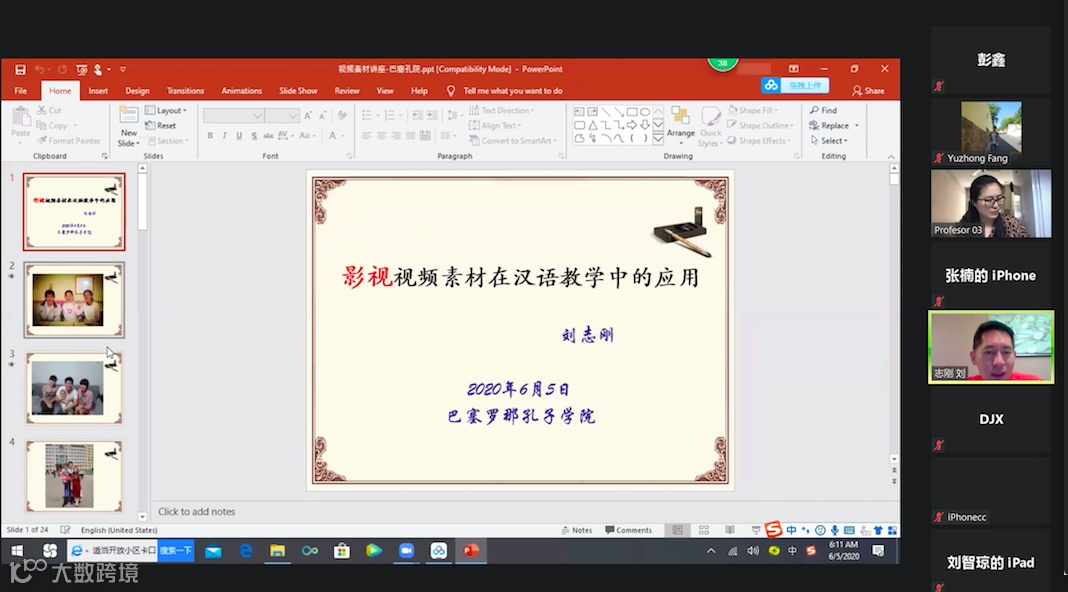Save the presentation with the floppy icon
Viewport: 1068px width, 592px height.
click(x=20, y=69)
